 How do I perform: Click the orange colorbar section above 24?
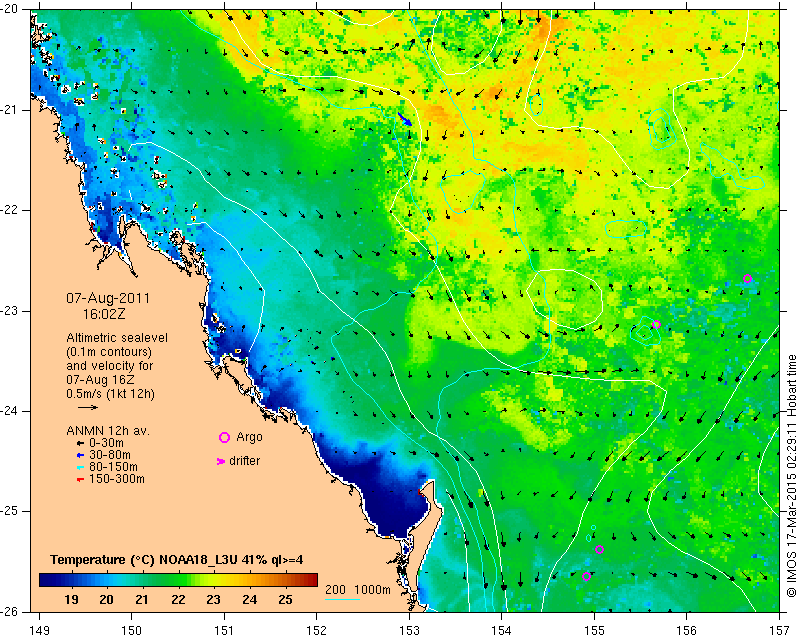(249, 580)
